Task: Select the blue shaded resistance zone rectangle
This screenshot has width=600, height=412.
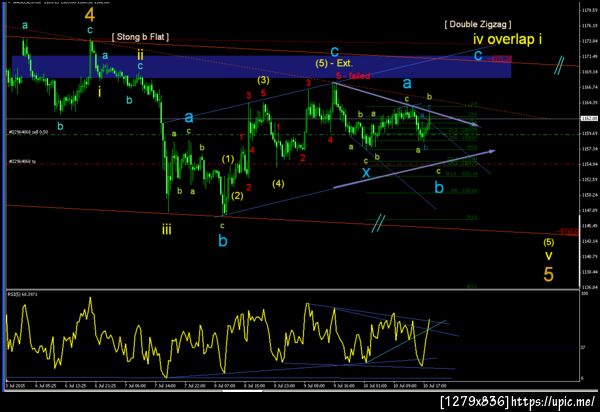Action: point(261,67)
